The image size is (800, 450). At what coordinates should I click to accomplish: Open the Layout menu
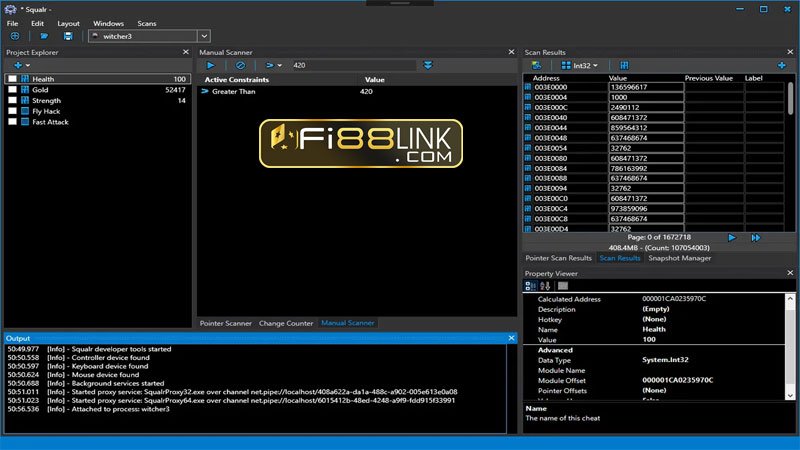pos(68,23)
